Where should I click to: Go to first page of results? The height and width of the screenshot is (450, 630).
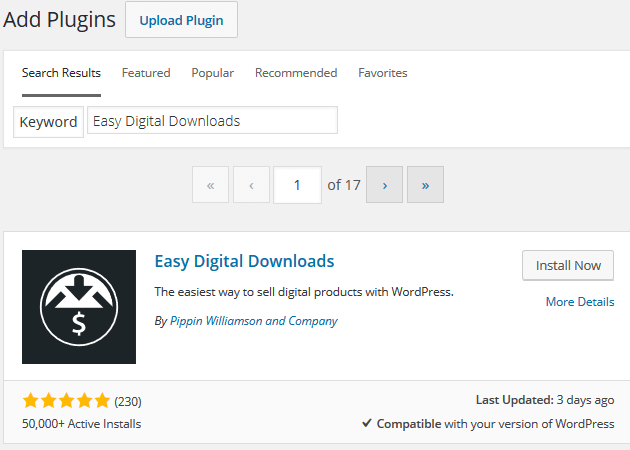(211, 185)
